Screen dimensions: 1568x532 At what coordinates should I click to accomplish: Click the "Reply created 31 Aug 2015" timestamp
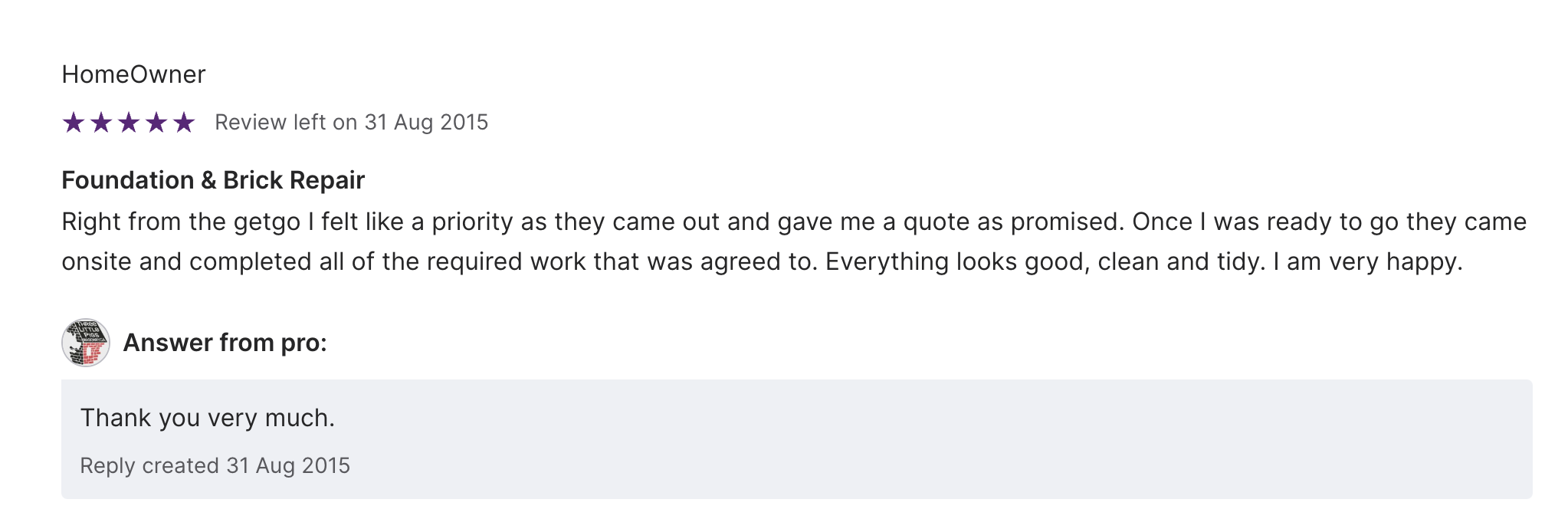(x=215, y=465)
